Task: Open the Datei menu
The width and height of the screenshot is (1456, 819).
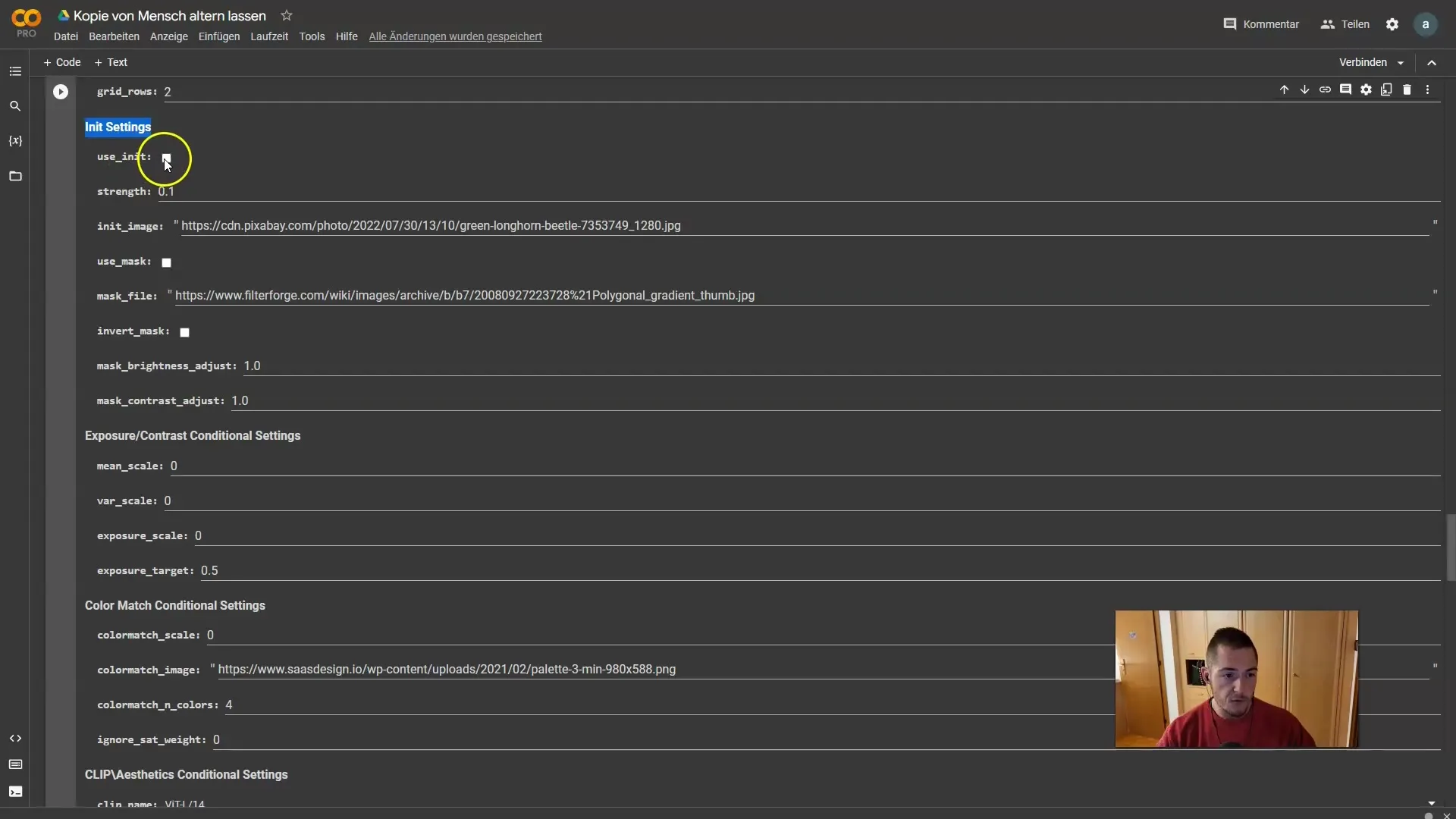Action: click(66, 36)
